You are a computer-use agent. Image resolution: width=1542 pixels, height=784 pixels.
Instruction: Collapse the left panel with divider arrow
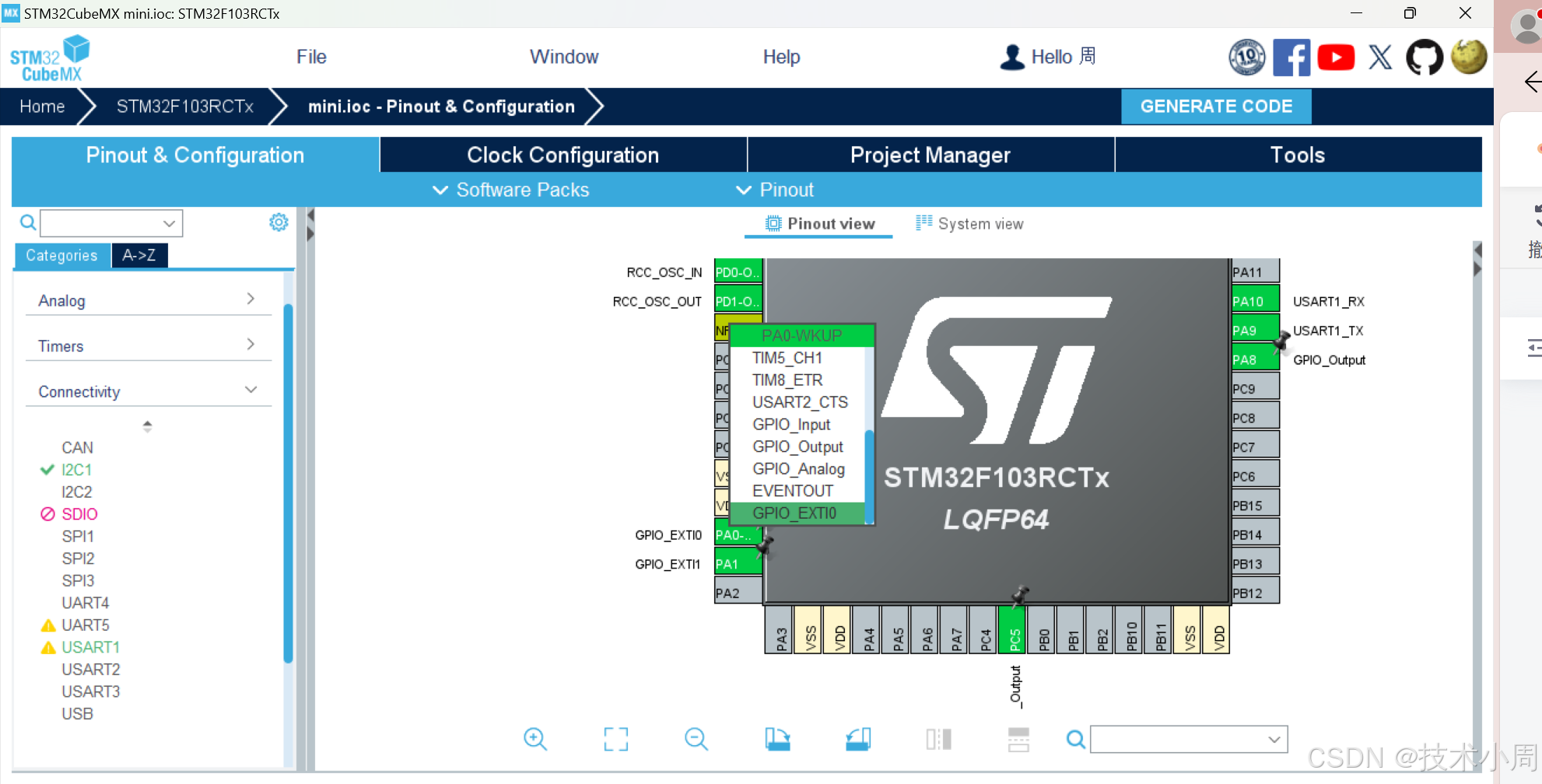click(310, 215)
